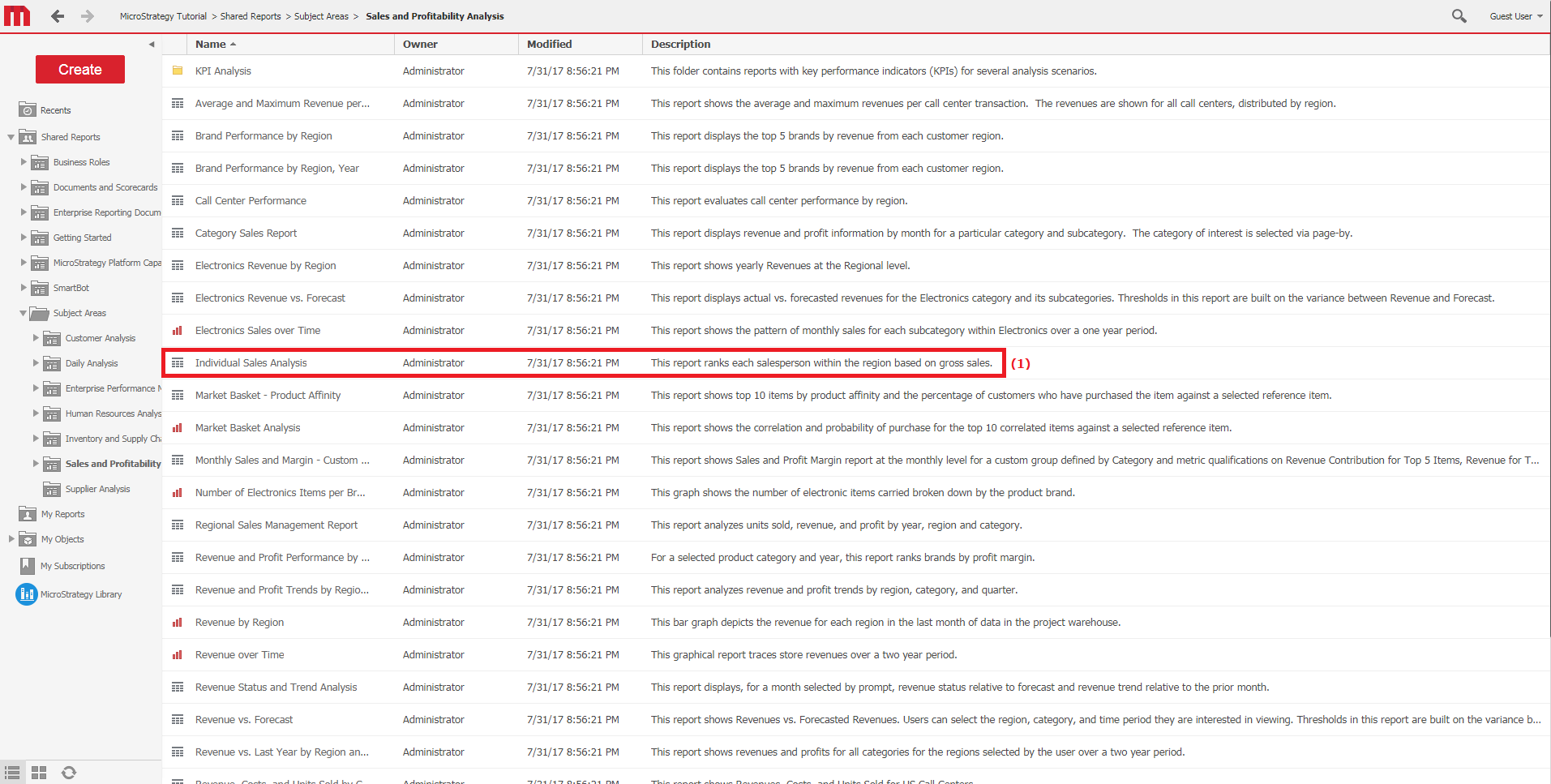Expand the SmartBot folder

[24, 288]
